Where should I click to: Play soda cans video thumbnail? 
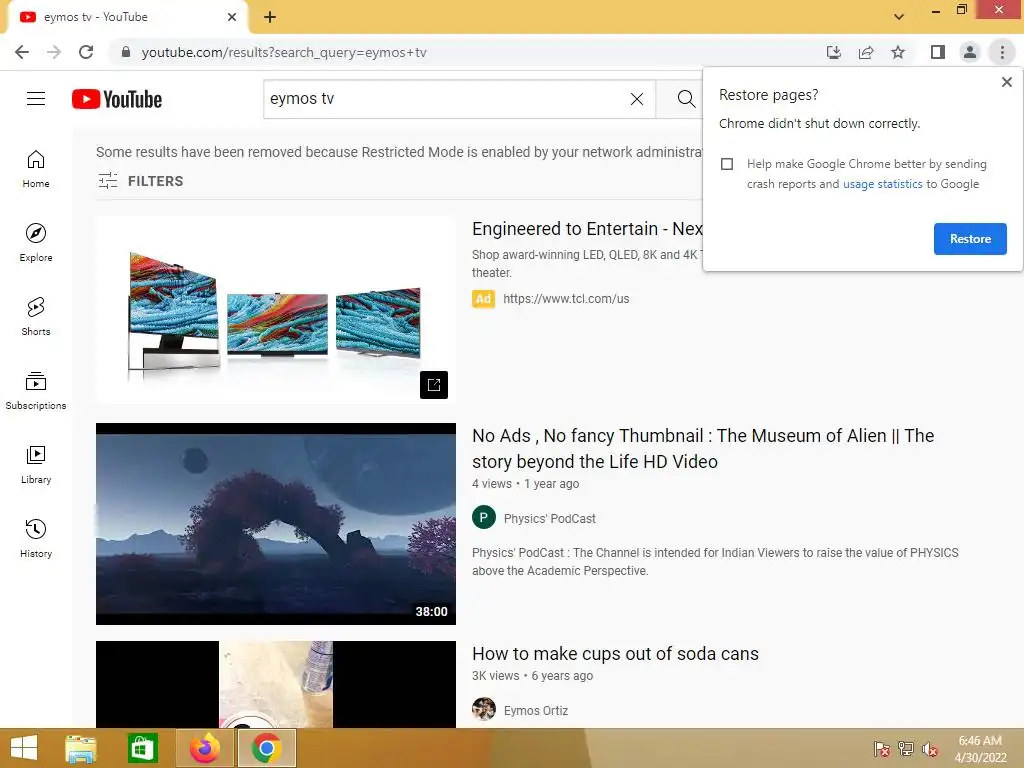point(276,684)
